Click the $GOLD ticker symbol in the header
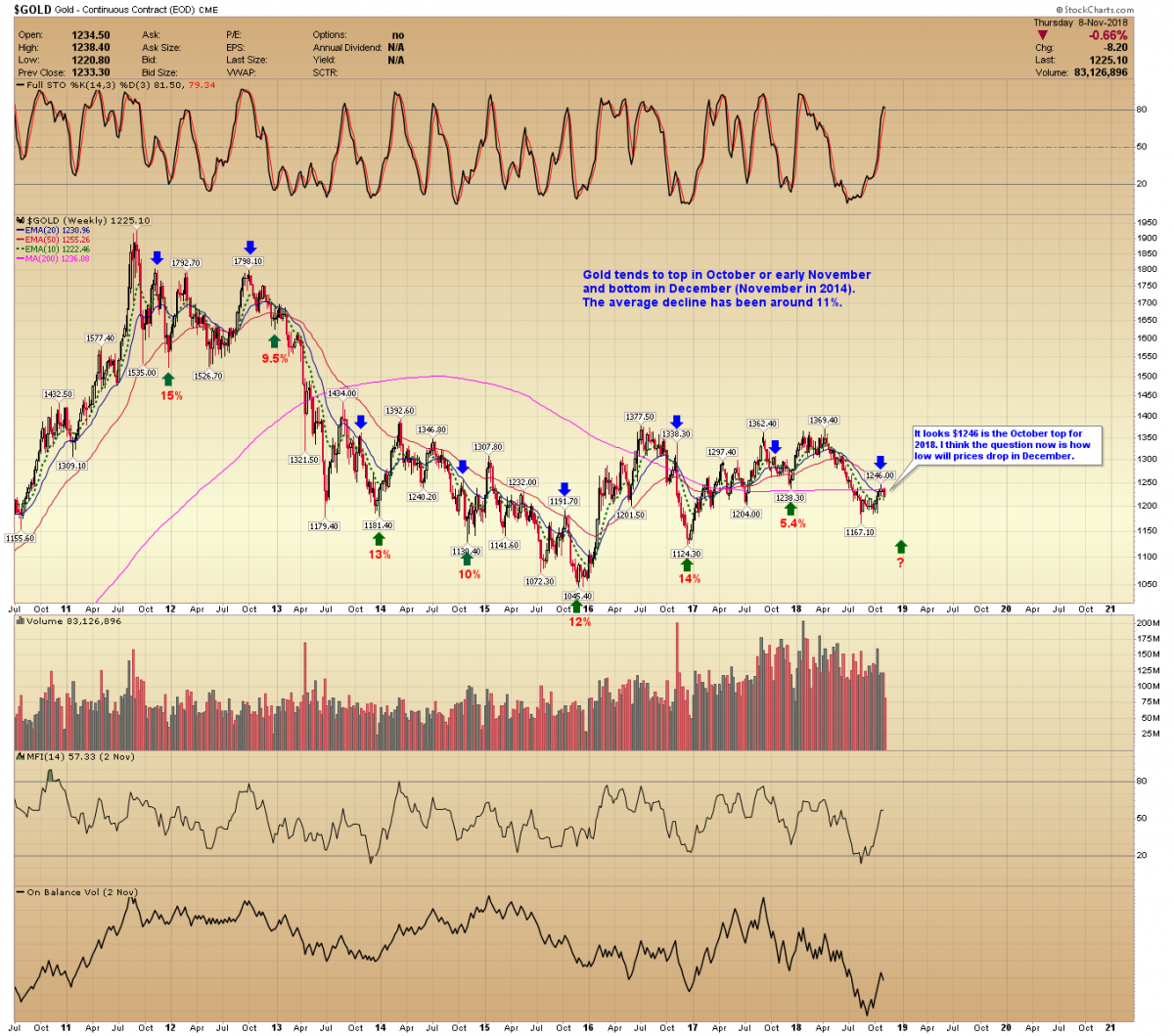The width and height of the screenshot is (1174, 1036). (32, 10)
